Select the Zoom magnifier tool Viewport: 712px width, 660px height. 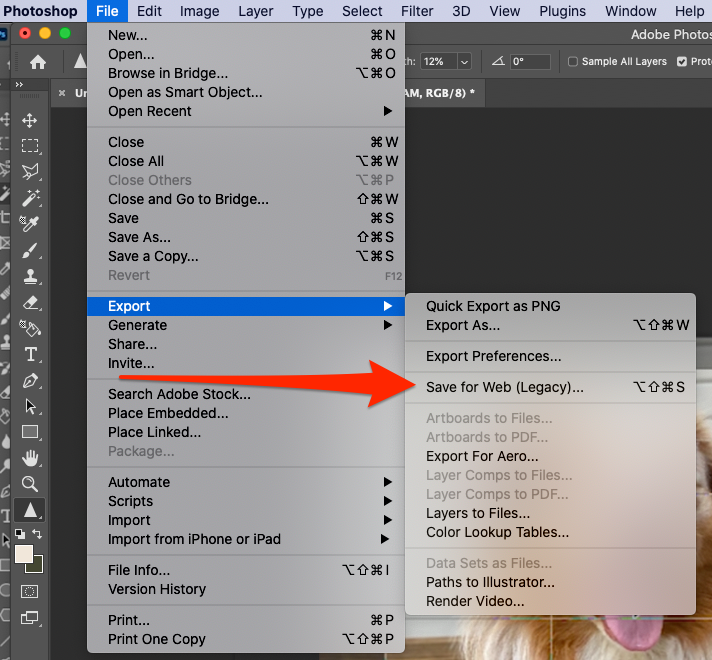point(30,484)
